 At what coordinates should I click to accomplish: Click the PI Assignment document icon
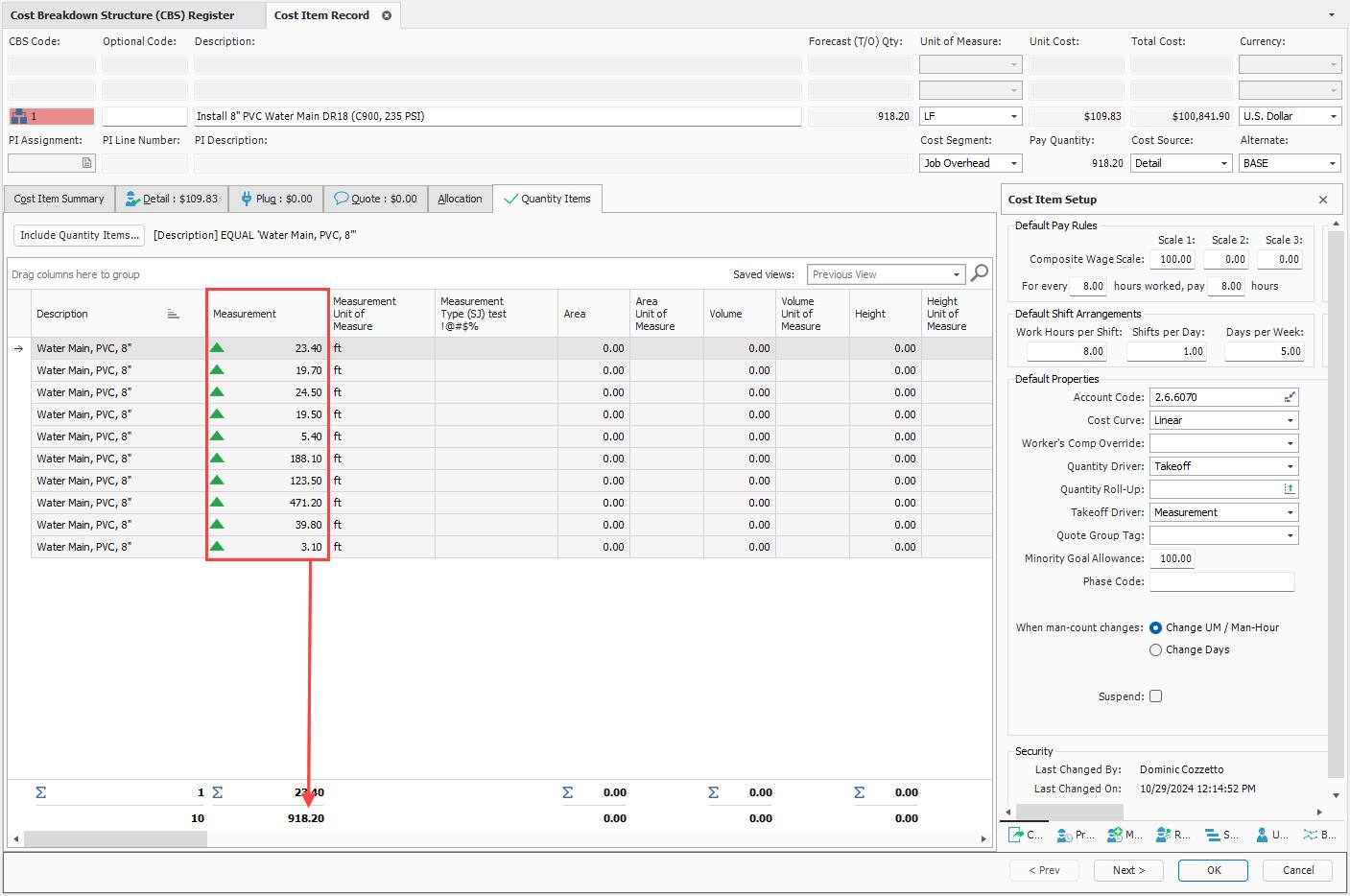(x=86, y=163)
